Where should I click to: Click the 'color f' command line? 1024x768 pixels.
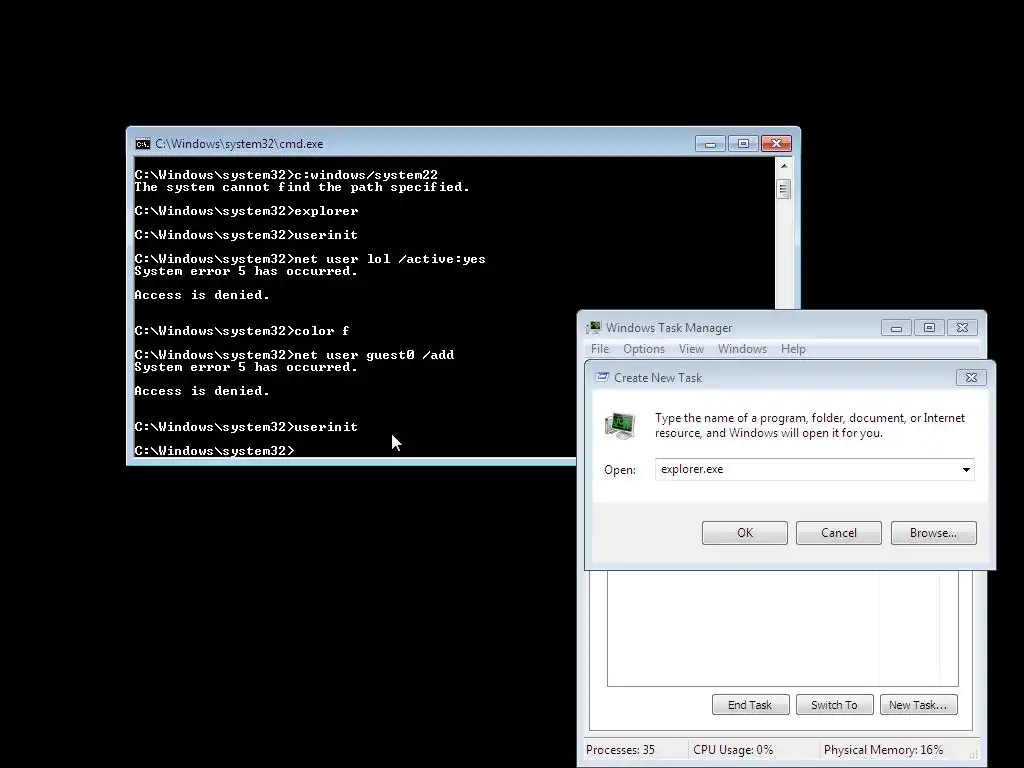pos(242,331)
